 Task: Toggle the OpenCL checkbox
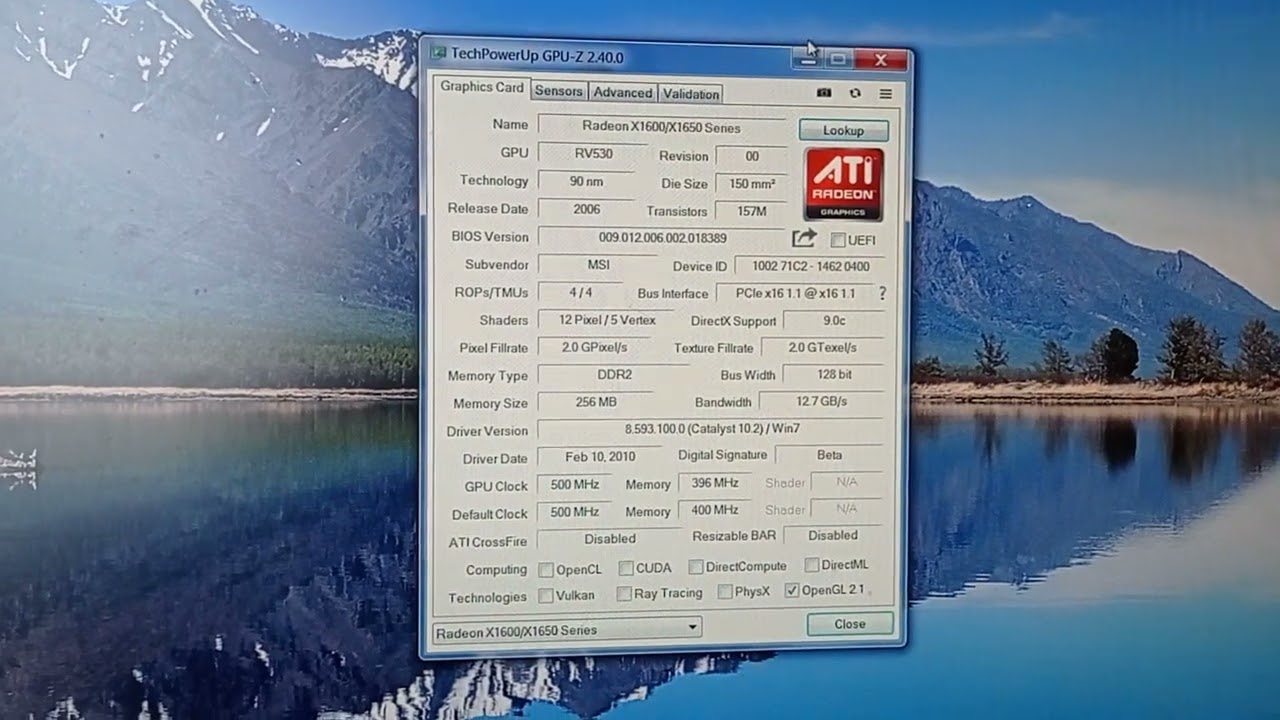(546, 569)
